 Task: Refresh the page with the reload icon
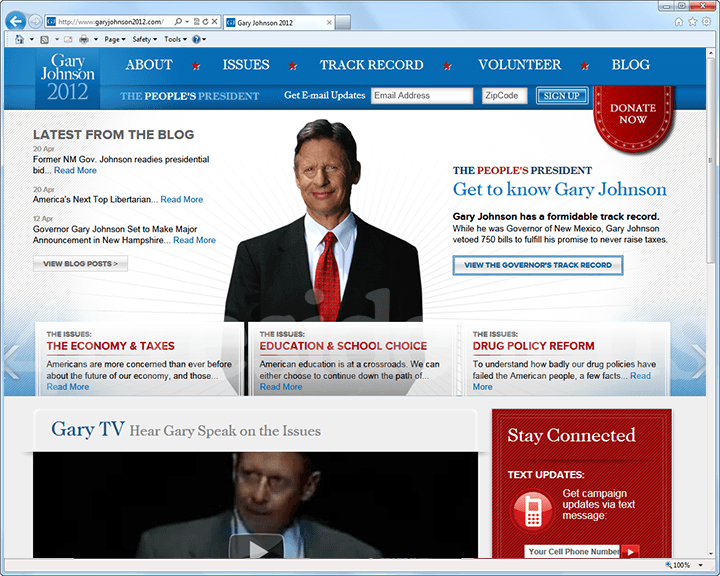tap(205, 22)
